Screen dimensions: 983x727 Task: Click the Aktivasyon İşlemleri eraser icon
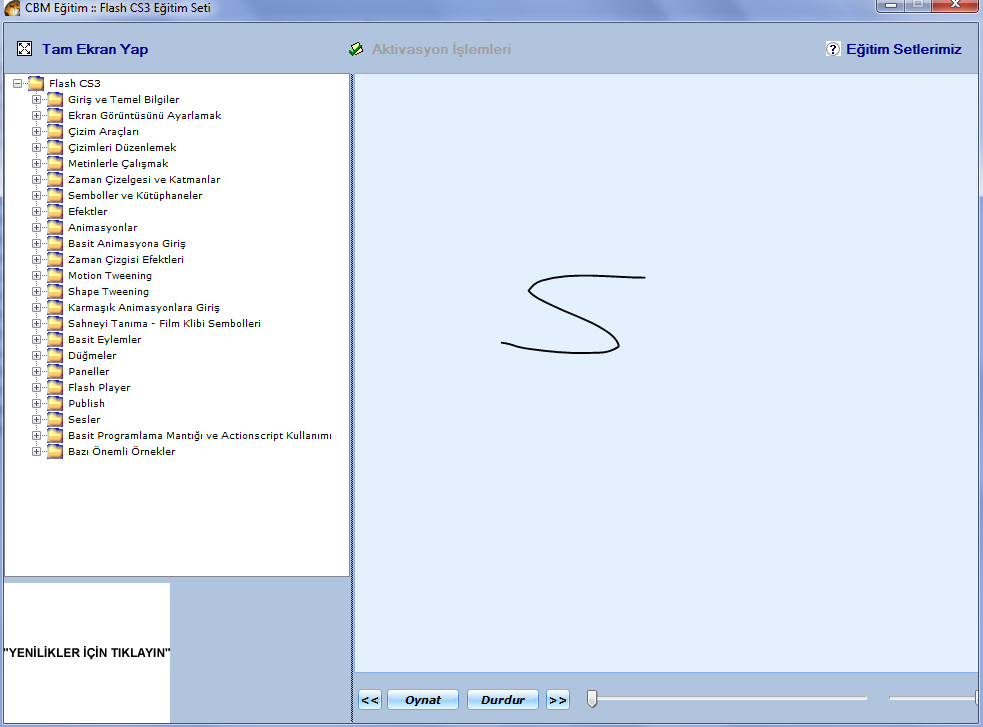(356, 49)
